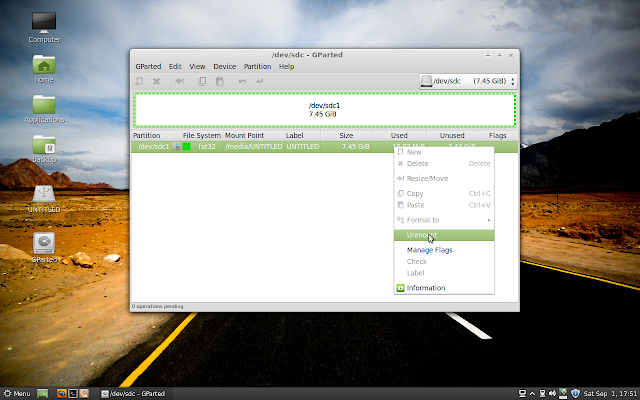Click the Apply all operations toolbar icon
Screen dimensions: 640x400
(260, 81)
